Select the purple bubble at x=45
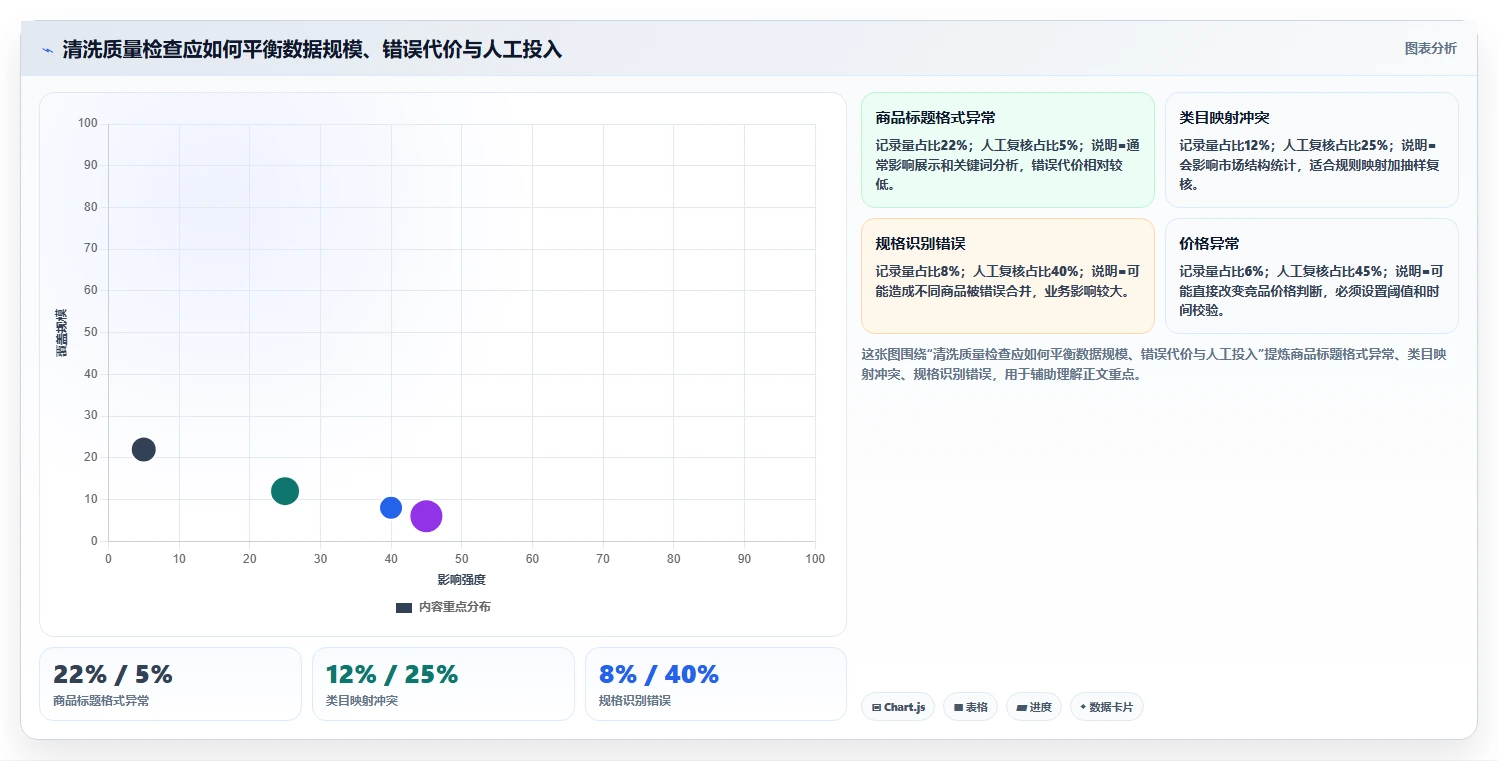 click(x=426, y=516)
